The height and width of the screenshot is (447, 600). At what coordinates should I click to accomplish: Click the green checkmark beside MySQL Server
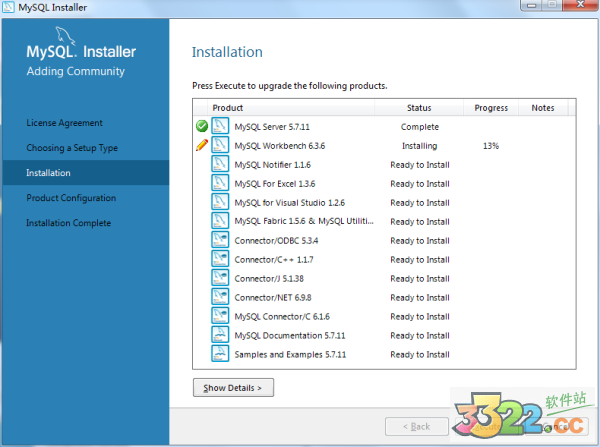(202, 127)
